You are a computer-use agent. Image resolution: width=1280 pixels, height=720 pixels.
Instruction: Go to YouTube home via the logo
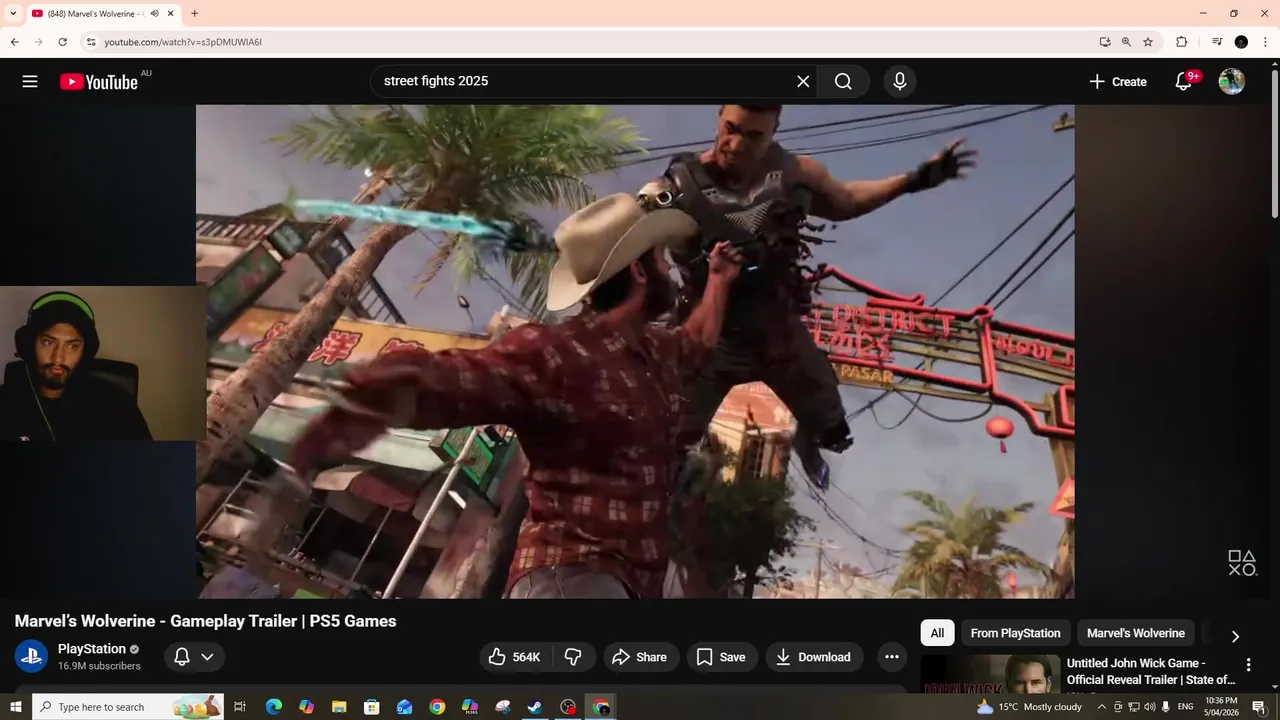(x=99, y=82)
